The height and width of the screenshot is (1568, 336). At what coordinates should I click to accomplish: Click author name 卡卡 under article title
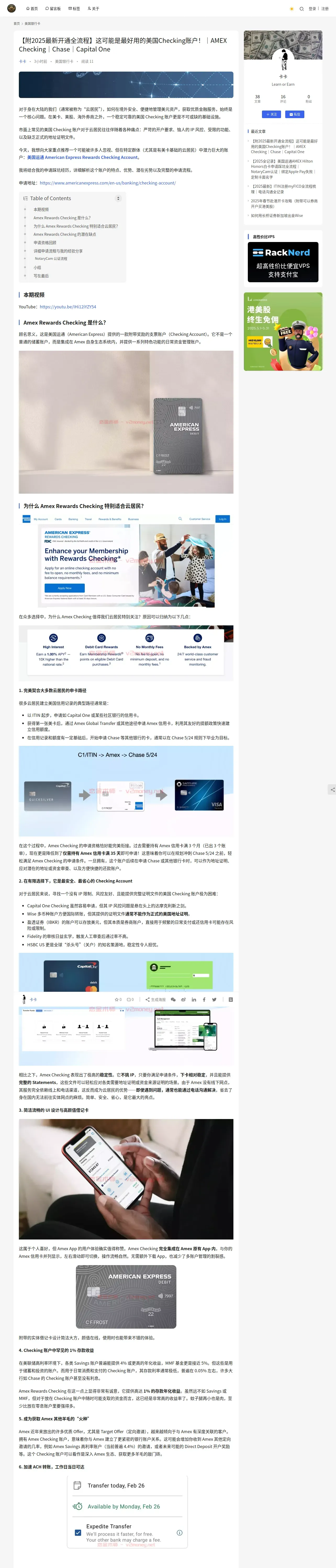(x=23, y=61)
